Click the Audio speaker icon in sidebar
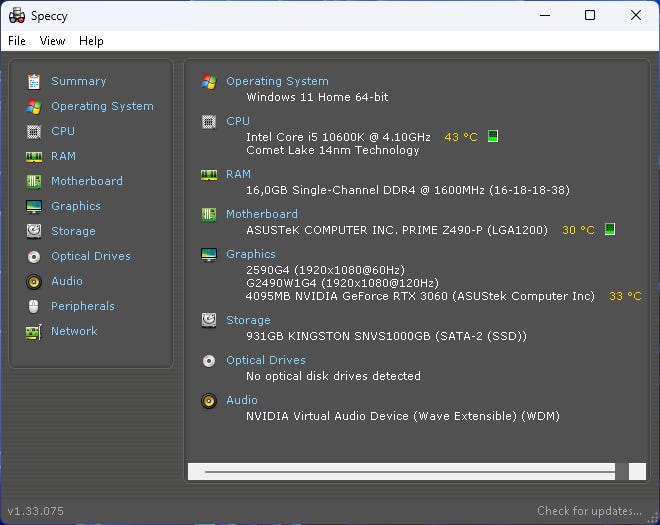This screenshot has height=525, width=660. click(x=34, y=282)
